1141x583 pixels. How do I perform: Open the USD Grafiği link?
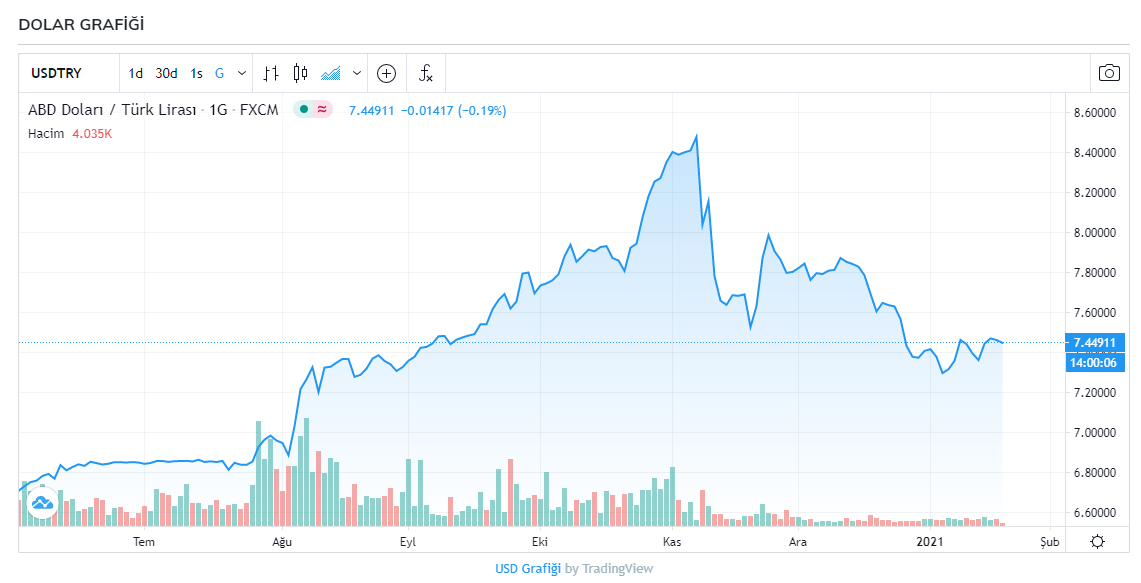coord(528,568)
